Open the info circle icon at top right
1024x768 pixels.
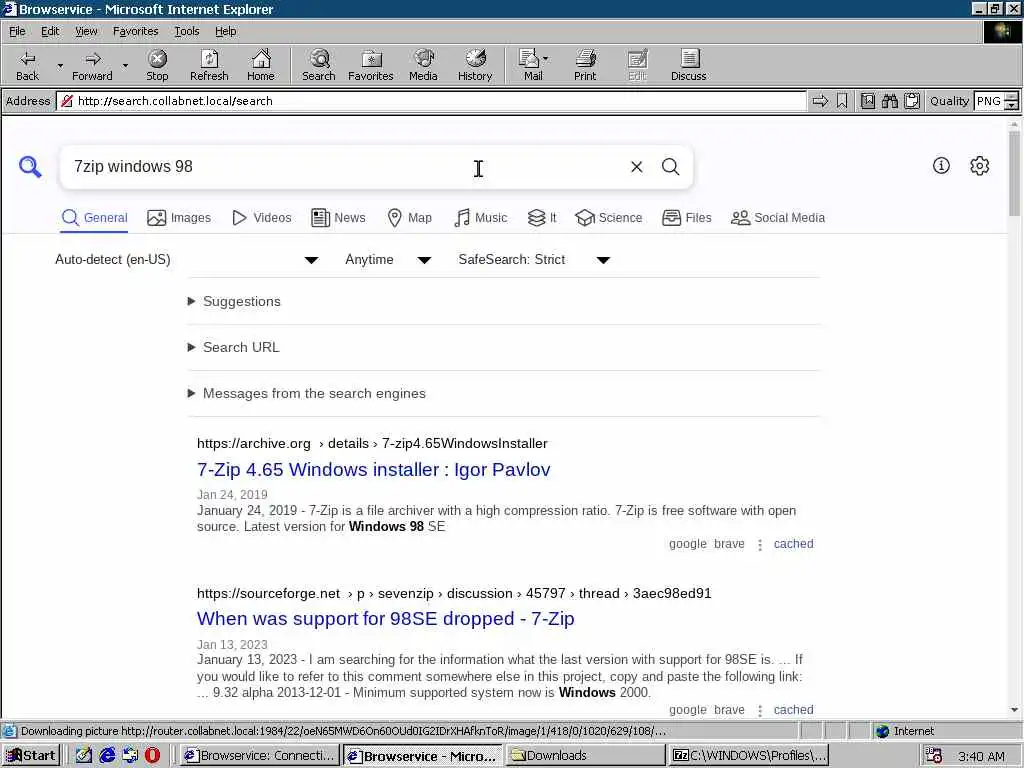(x=941, y=165)
